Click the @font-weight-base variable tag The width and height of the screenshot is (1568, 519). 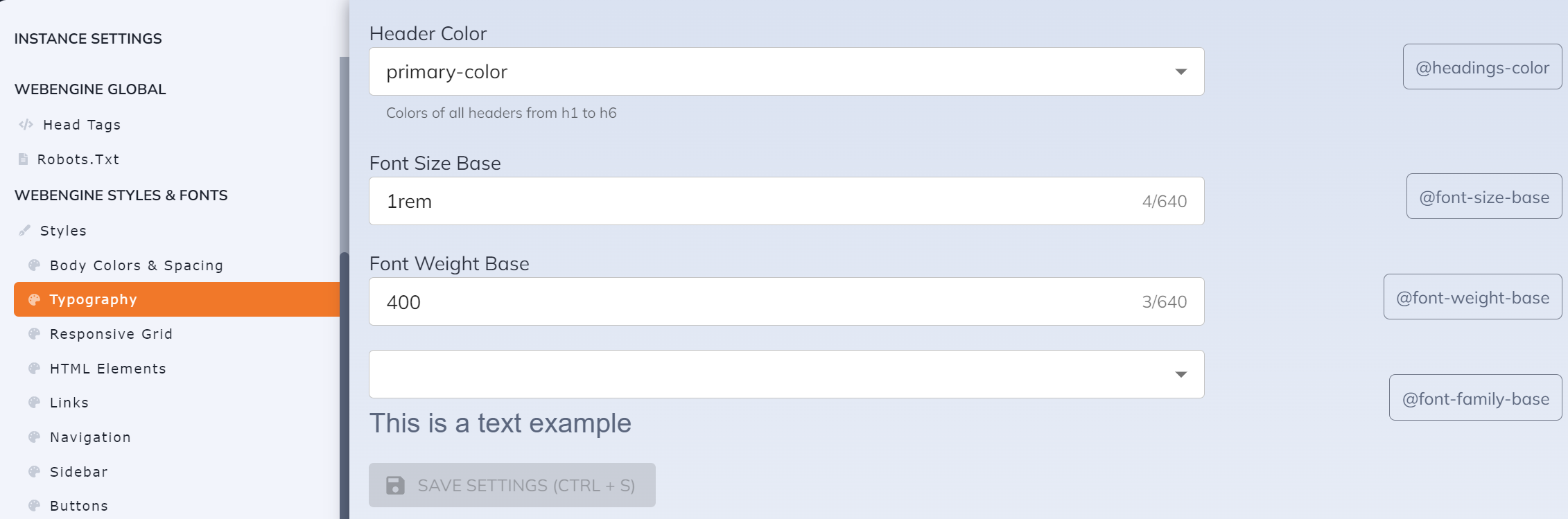coord(1472,297)
